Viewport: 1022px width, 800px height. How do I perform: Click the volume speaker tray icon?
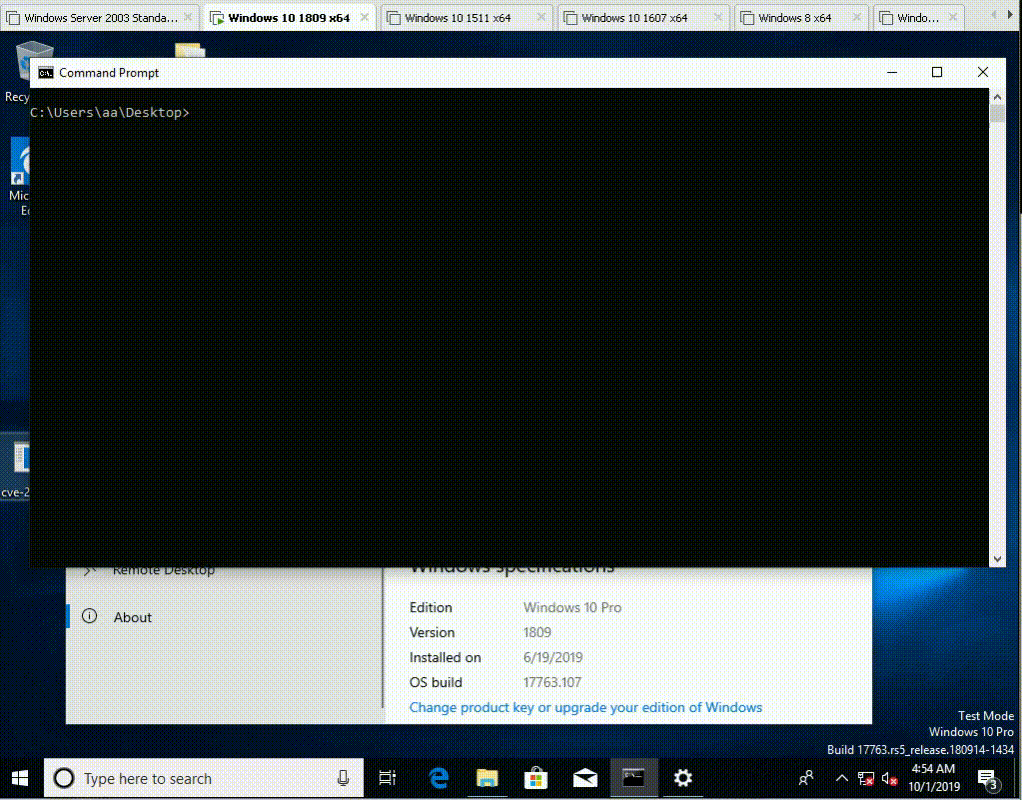[x=889, y=778]
